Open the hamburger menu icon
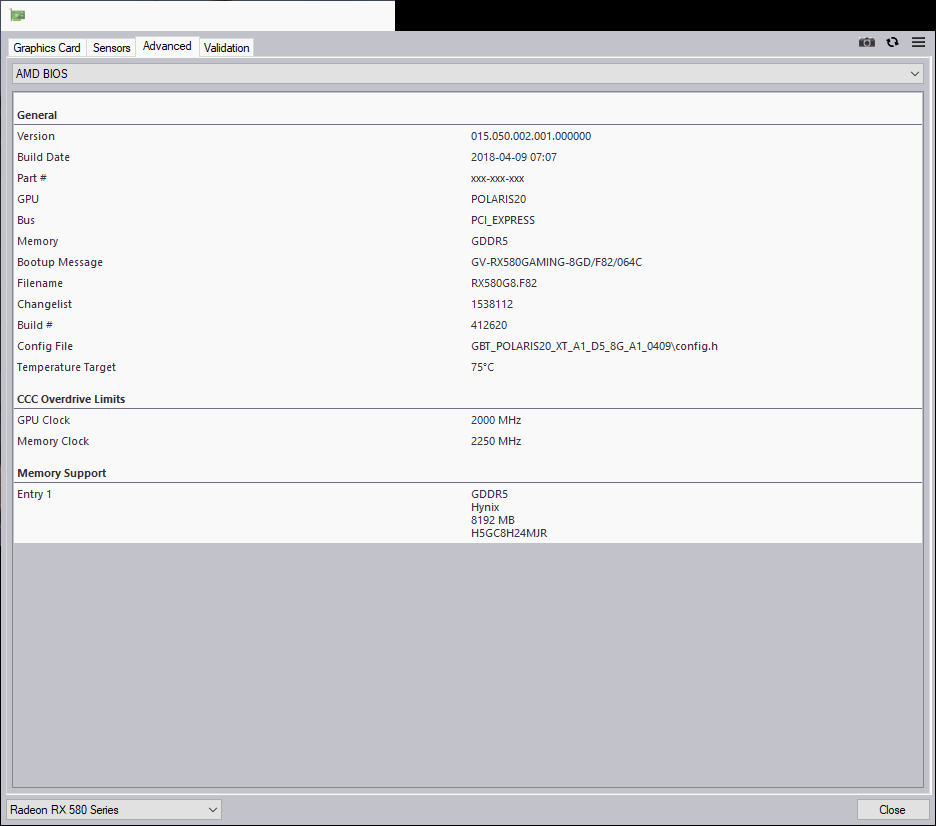 tap(919, 42)
